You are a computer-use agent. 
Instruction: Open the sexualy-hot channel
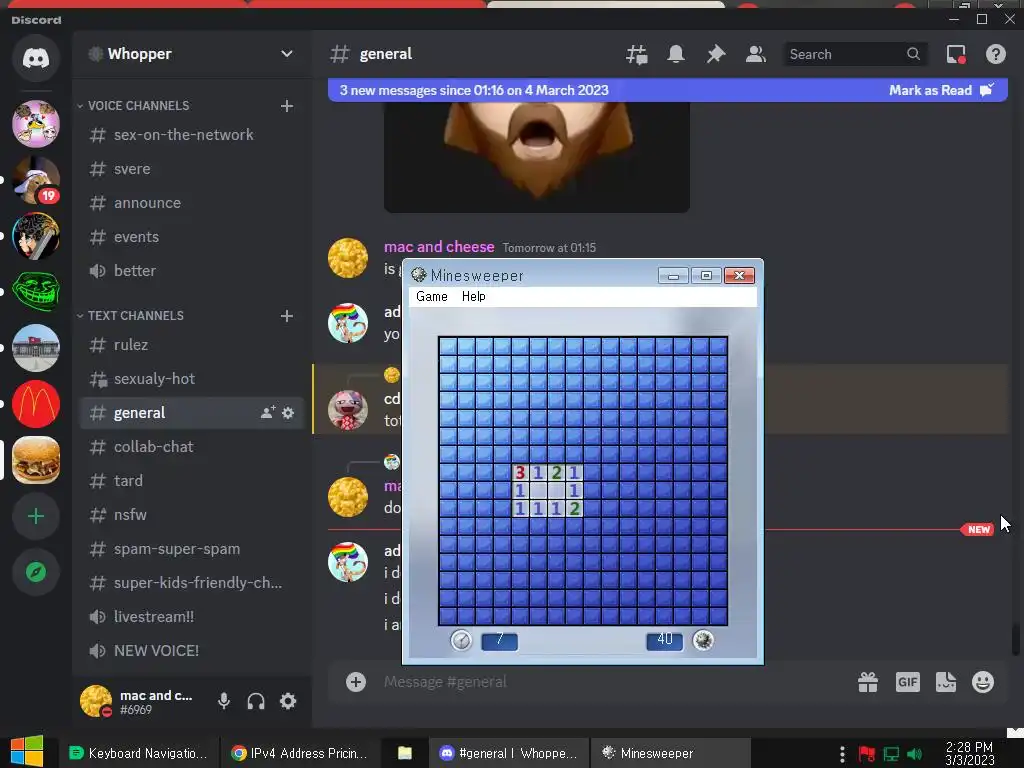(191, 379)
